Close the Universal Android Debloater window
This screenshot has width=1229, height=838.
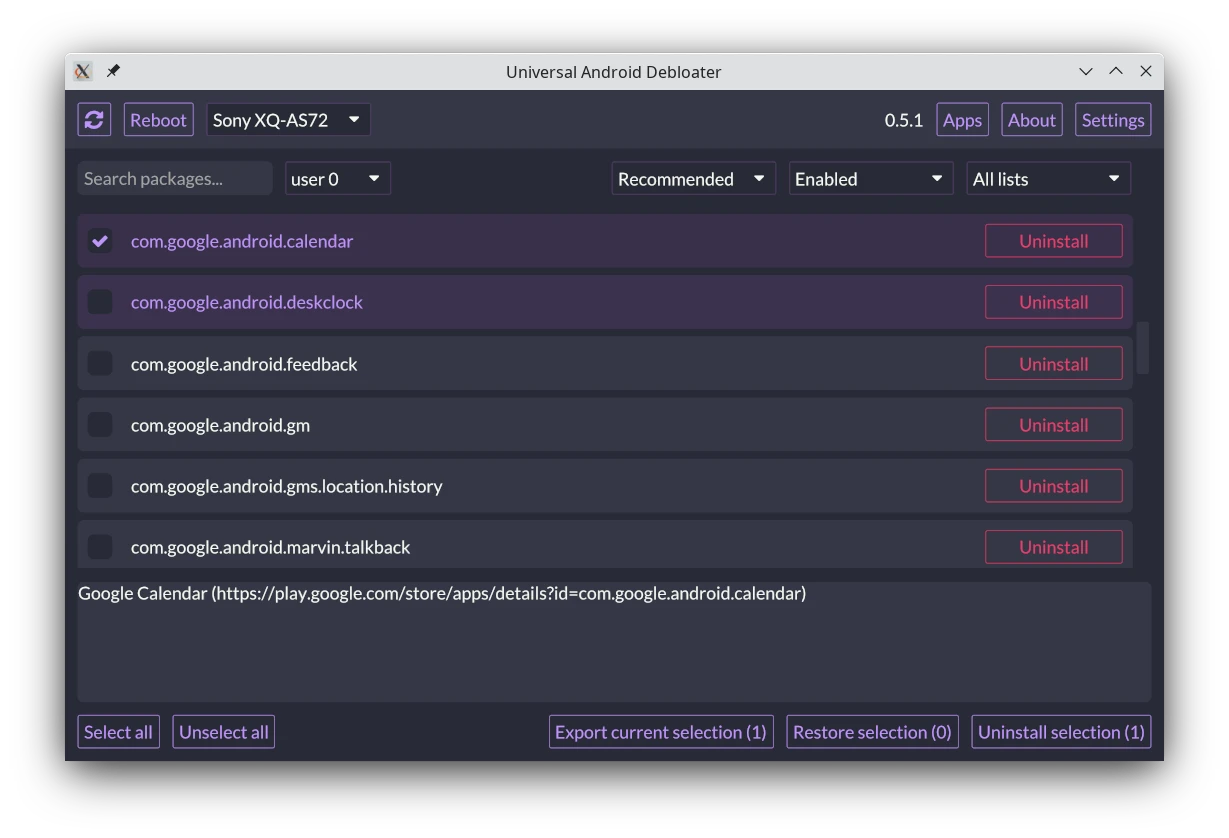1146,71
